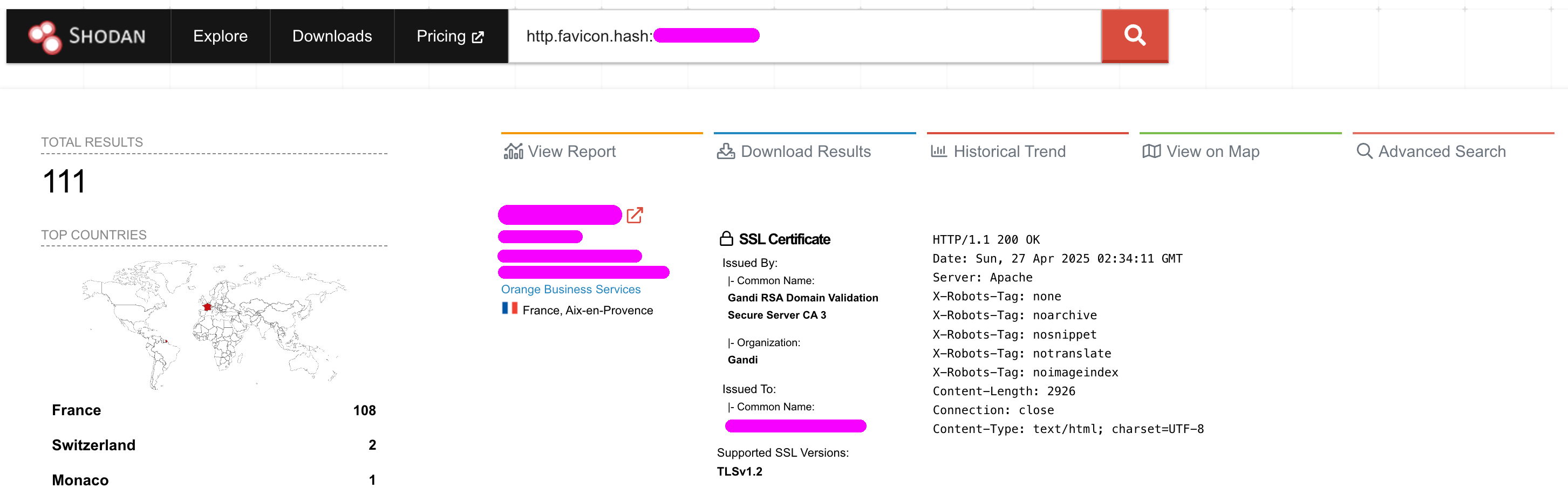Viewport: 1568px width, 495px height.
Task: Click 'Gandi RSA Domain Validation' issuer name
Action: [802, 297]
